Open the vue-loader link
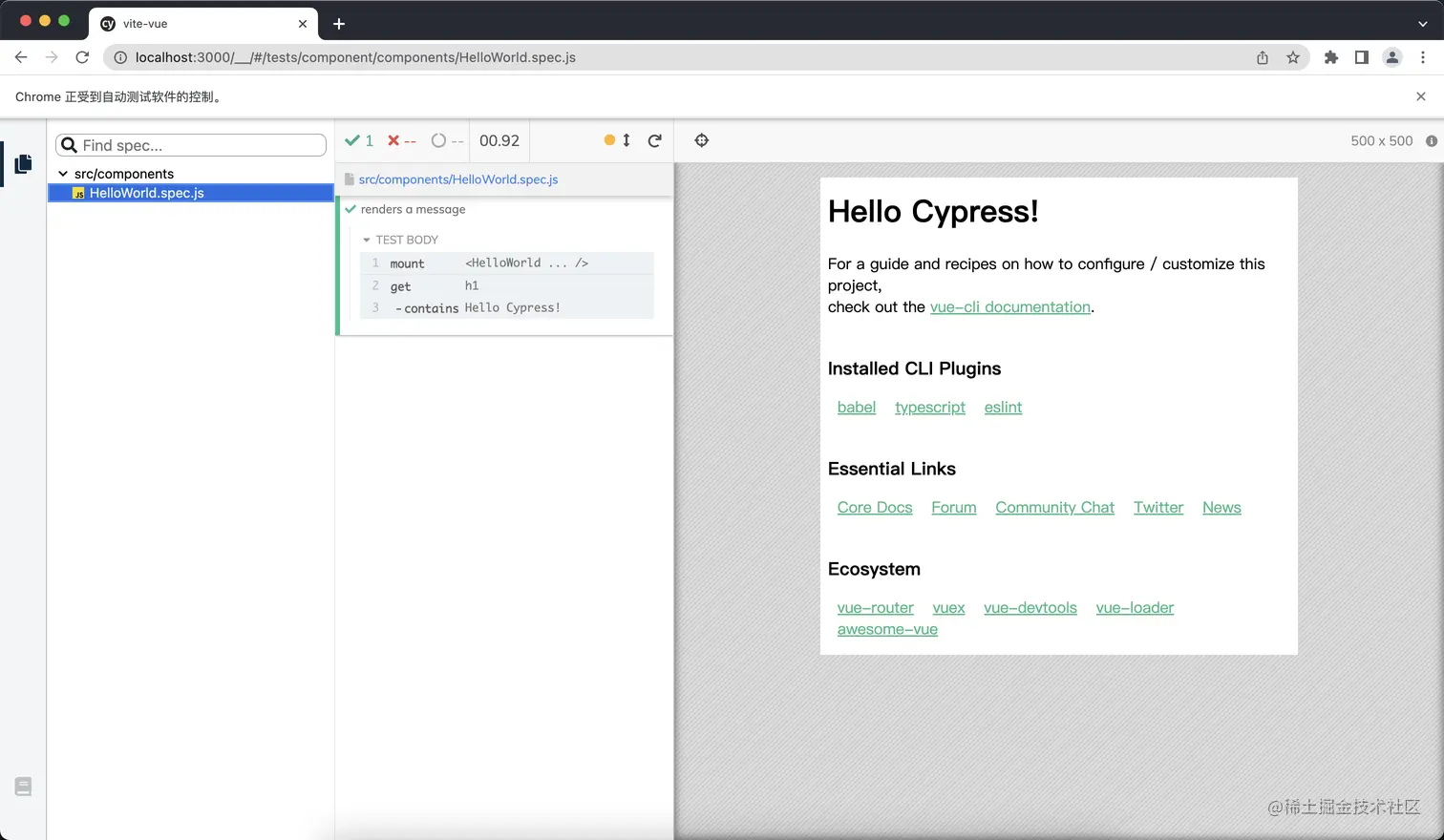The image size is (1444, 840). (x=1135, y=607)
